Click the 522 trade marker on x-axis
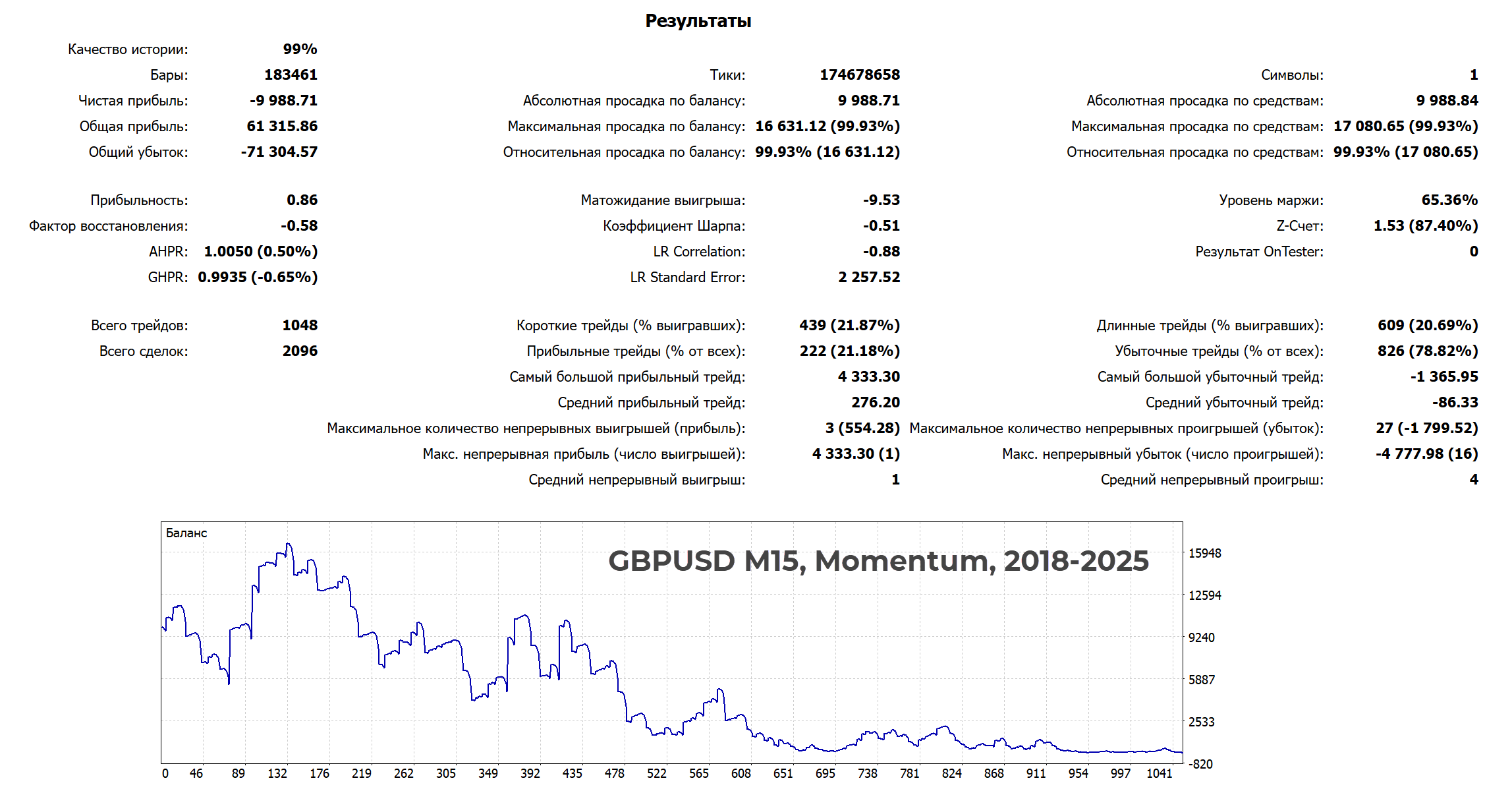 click(x=656, y=773)
